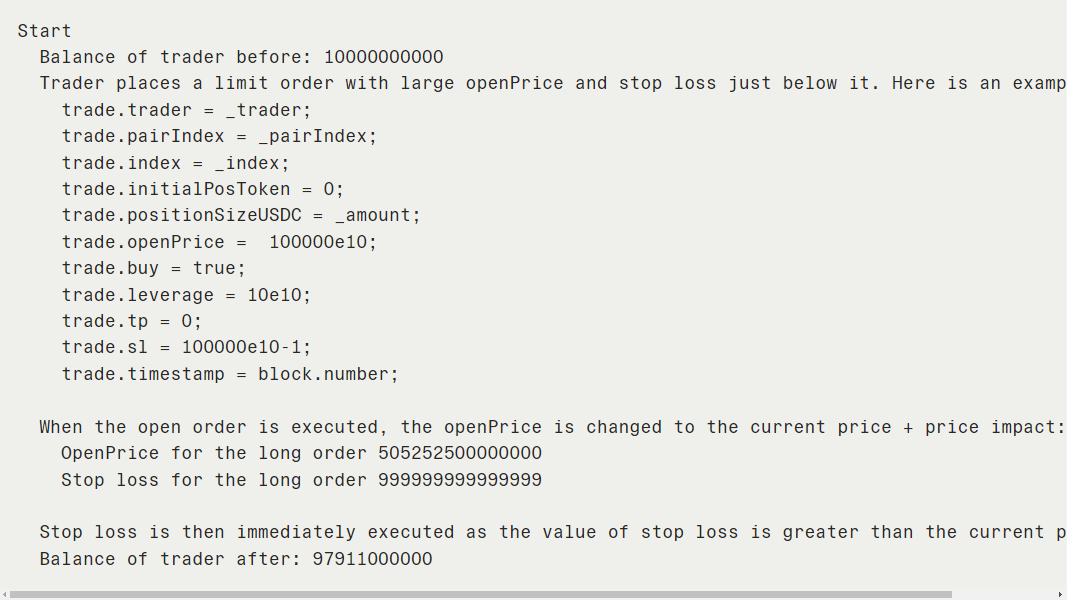Click the horizontal scrollbar thumb
This screenshot has height=600, width=1067.
pyautogui.click(x=480, y=595)
